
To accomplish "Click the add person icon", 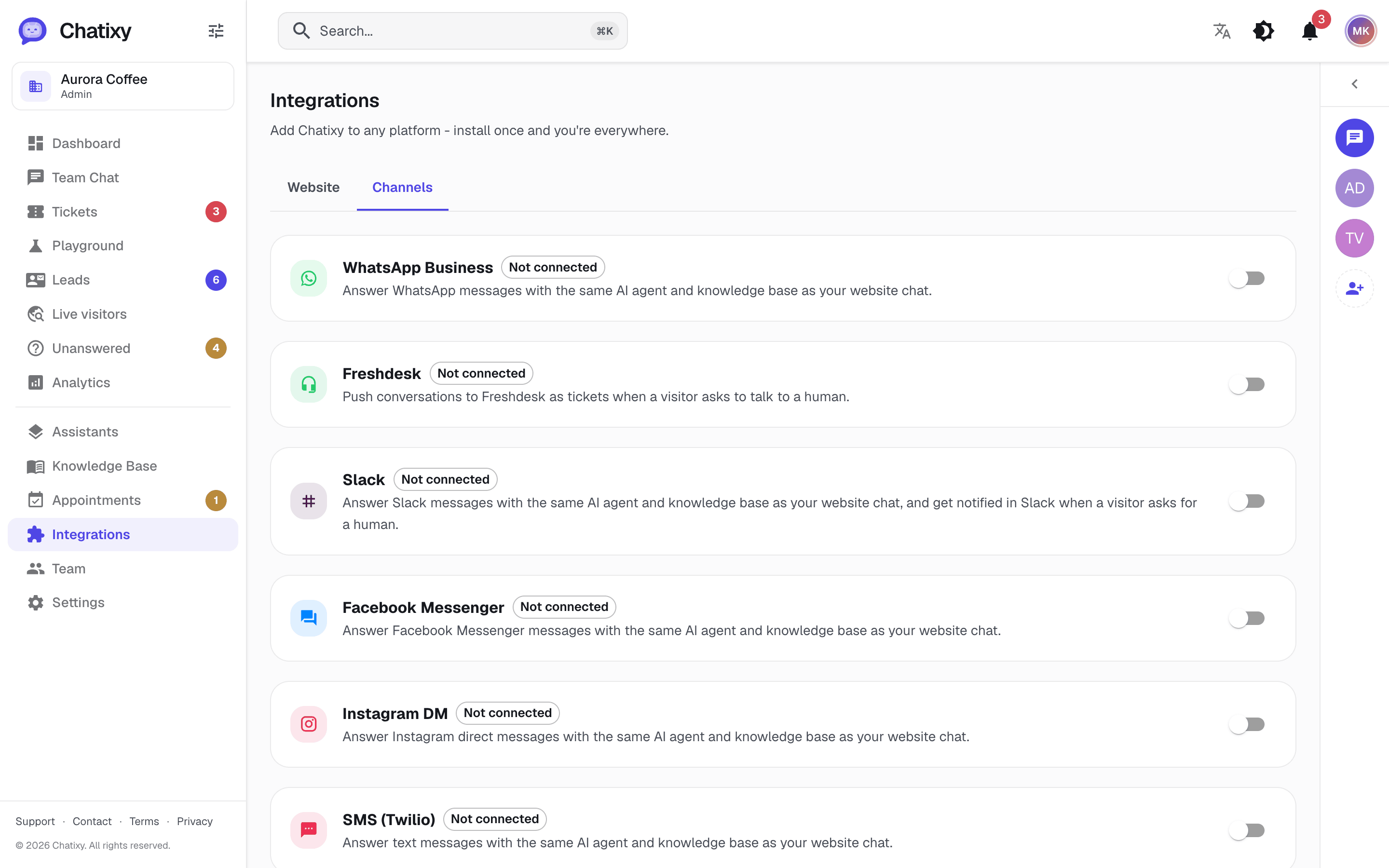I will pyautogui.click(x=1355, y=288).
